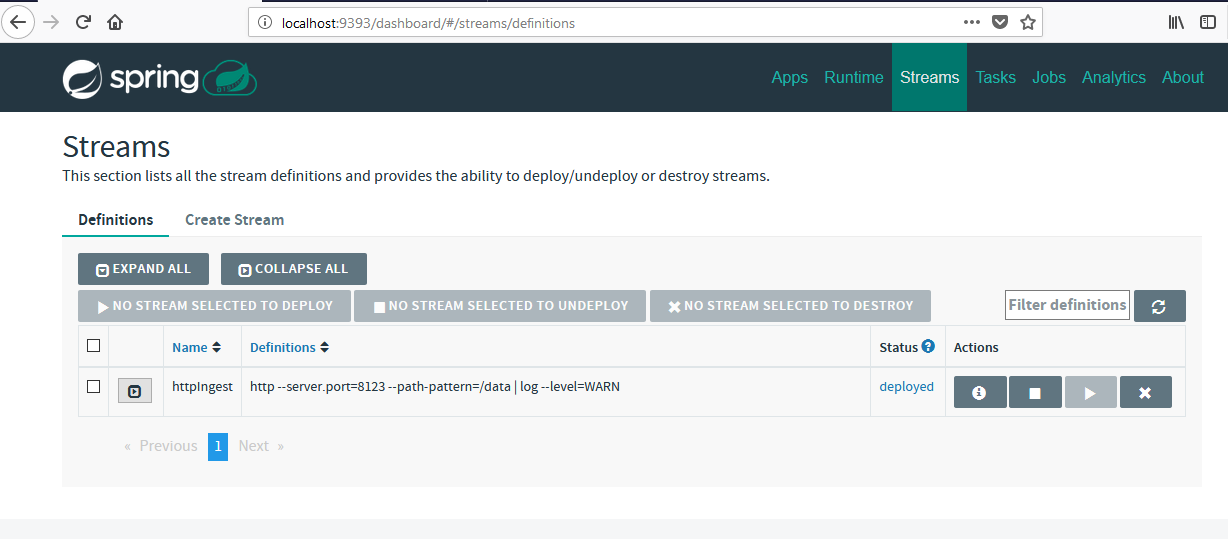1228x539 pixels.
Task: Switch to the Create Stream tab
Action: (234, 220)
